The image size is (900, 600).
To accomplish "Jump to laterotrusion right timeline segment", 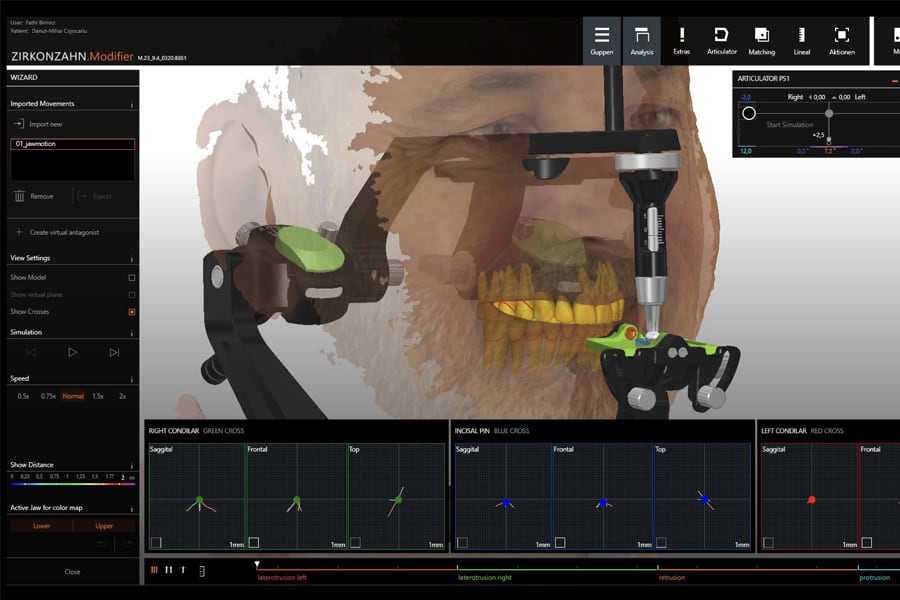I will 485,578.
